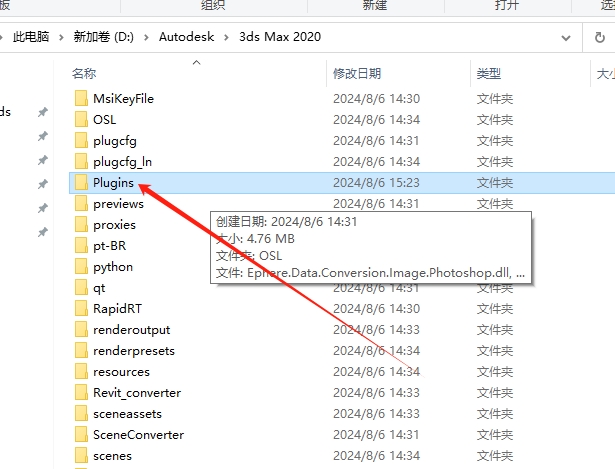Select the previews folder name

pos(118,204)
